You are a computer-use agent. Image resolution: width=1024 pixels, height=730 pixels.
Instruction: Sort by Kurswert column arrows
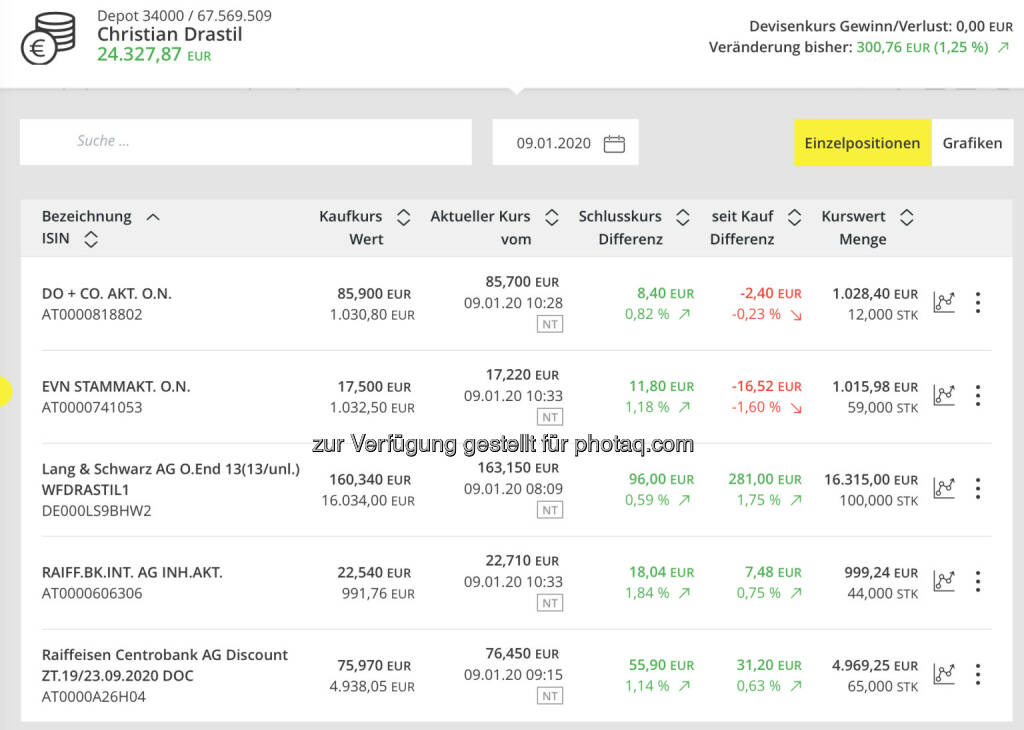(906, 217)
